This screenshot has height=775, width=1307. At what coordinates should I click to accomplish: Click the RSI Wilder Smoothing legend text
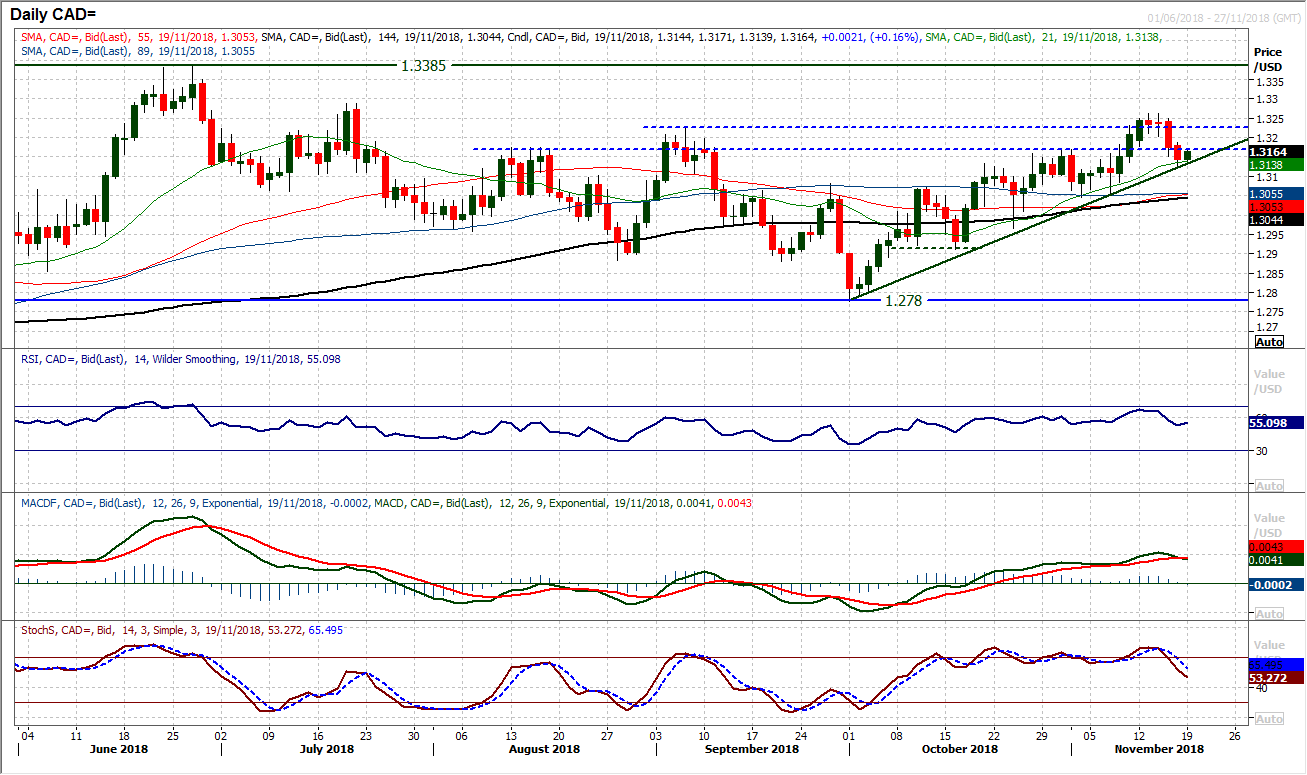pos(179,358)
